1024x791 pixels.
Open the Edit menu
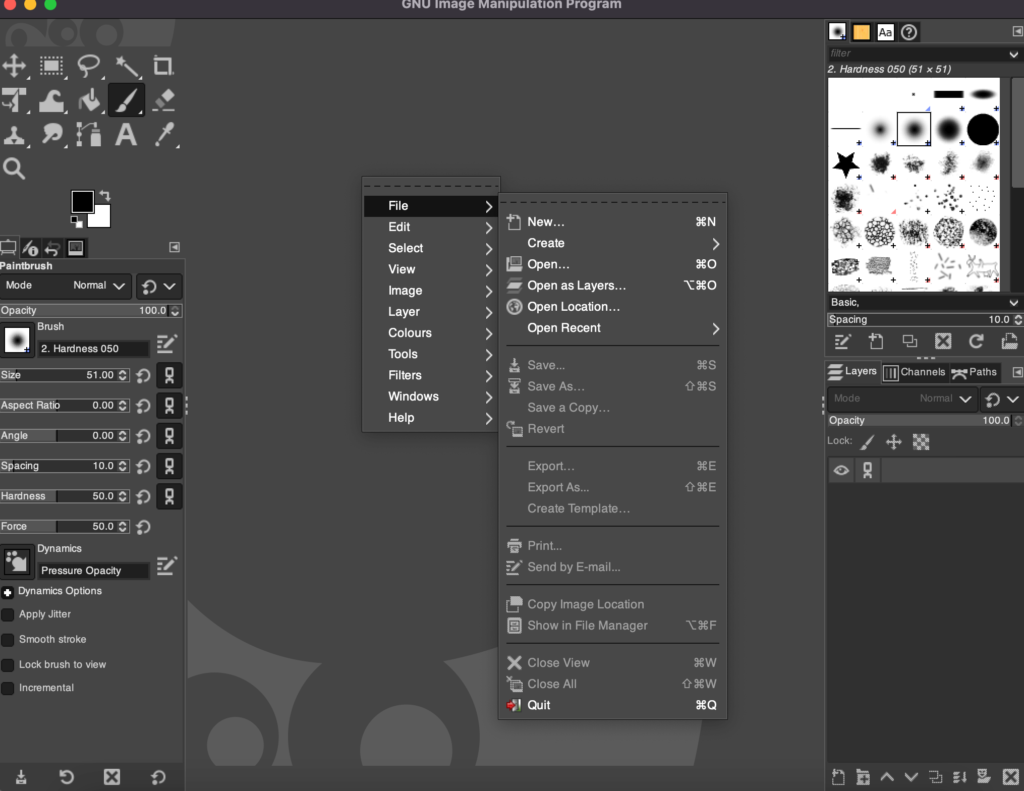(431, 227)
